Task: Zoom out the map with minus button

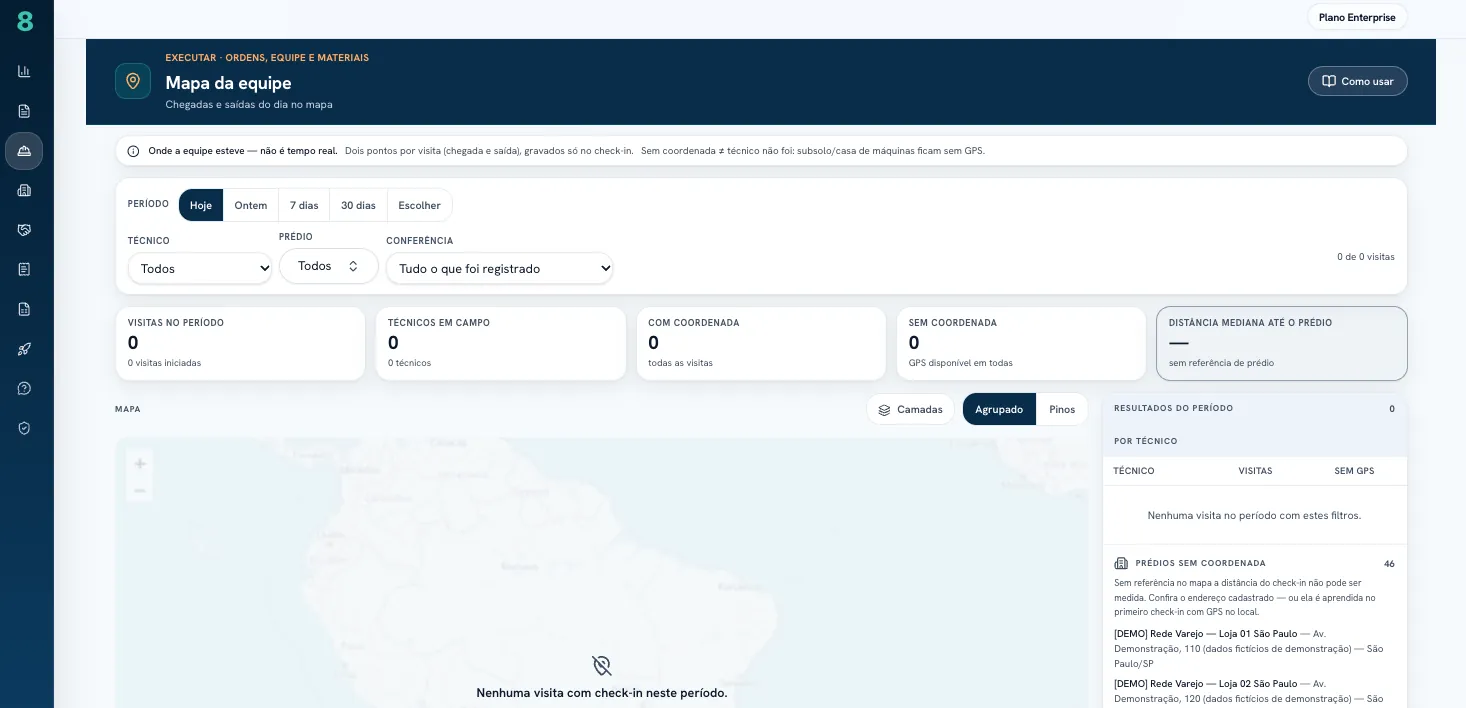Action: pyautogui.click(x=140, y=490)
